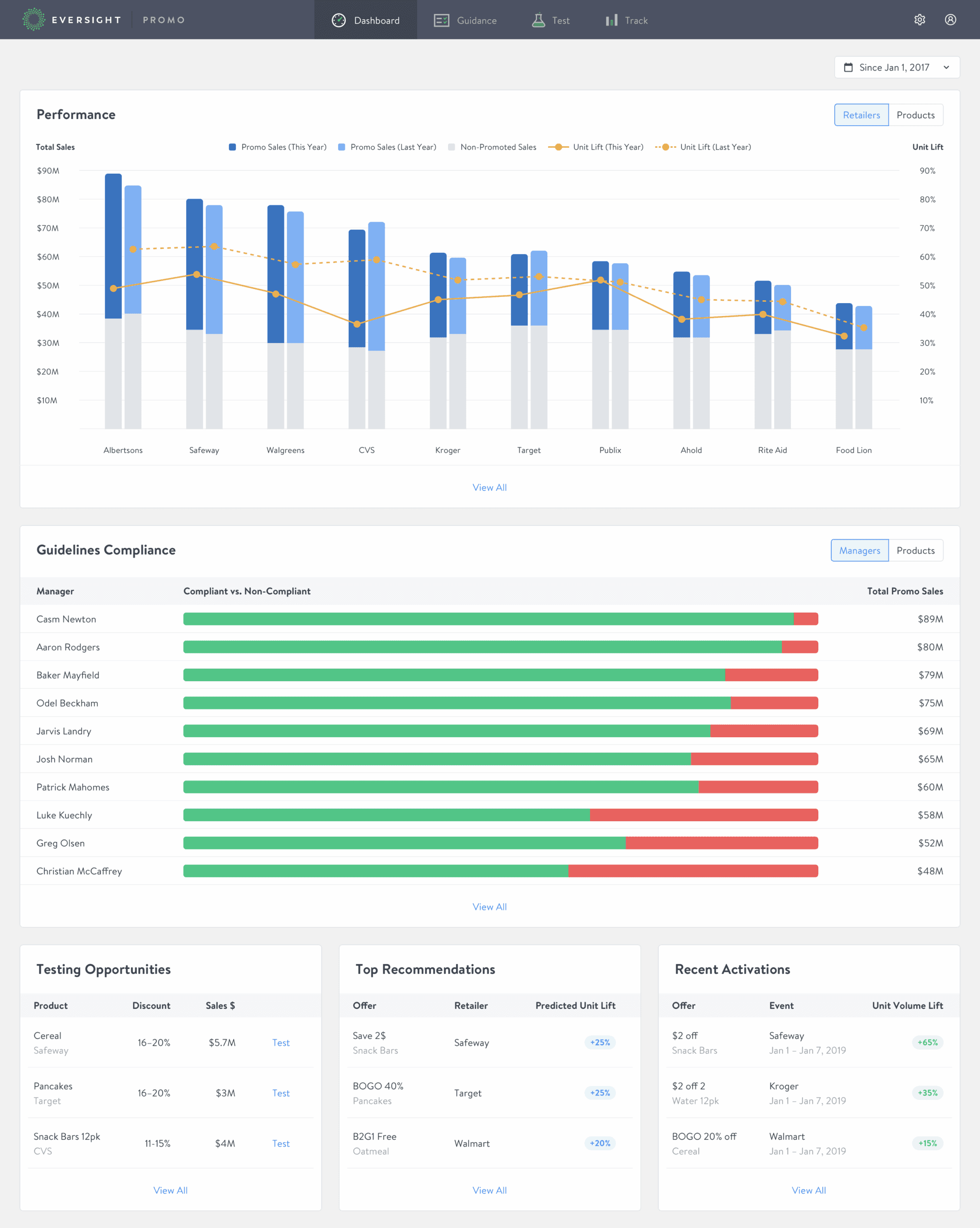The width and height of the screenshot is (980, 1228).
Task: Click the BOGO 40% Pancakes offer
Action: tap(378, 1093)
